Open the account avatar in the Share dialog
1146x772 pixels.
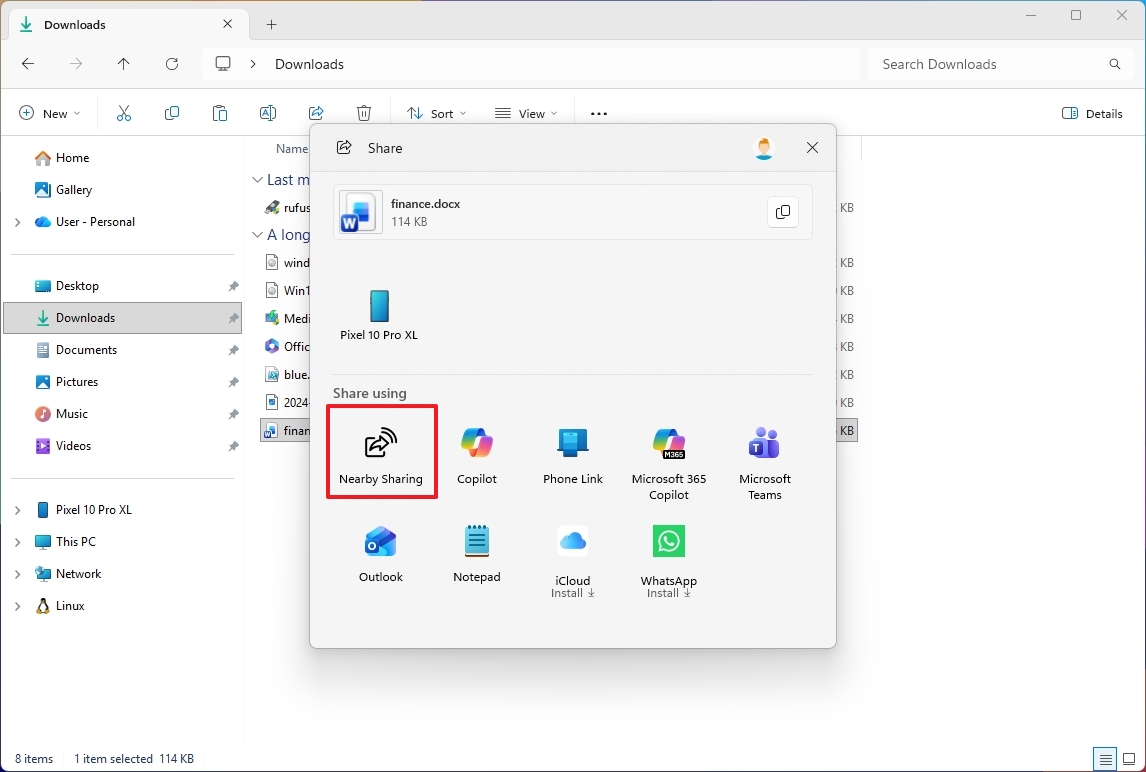coord(763,148)
